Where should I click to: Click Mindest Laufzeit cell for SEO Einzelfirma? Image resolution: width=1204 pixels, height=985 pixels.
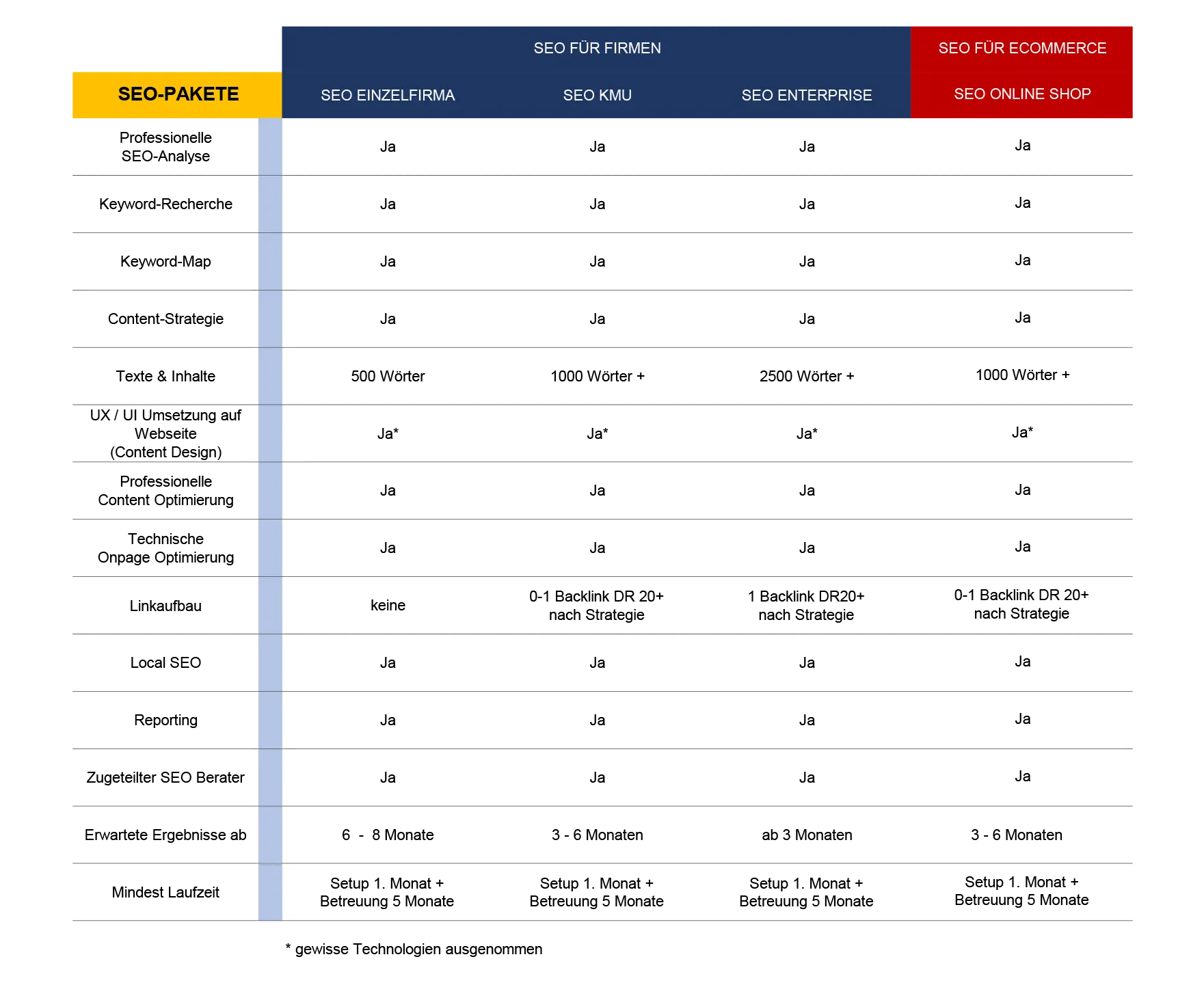coord(387,893)
